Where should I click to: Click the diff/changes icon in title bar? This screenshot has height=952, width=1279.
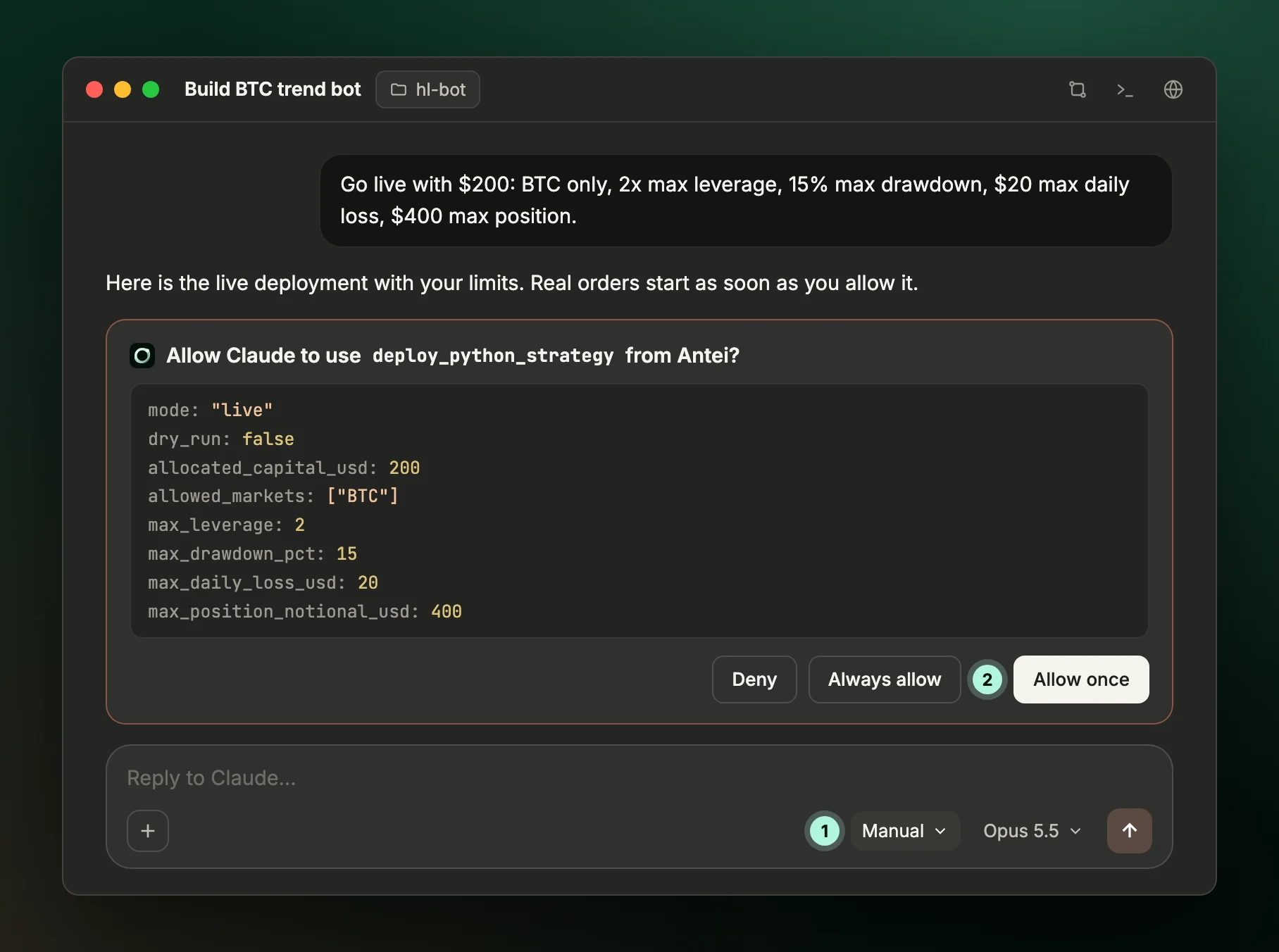[1077, 89]
